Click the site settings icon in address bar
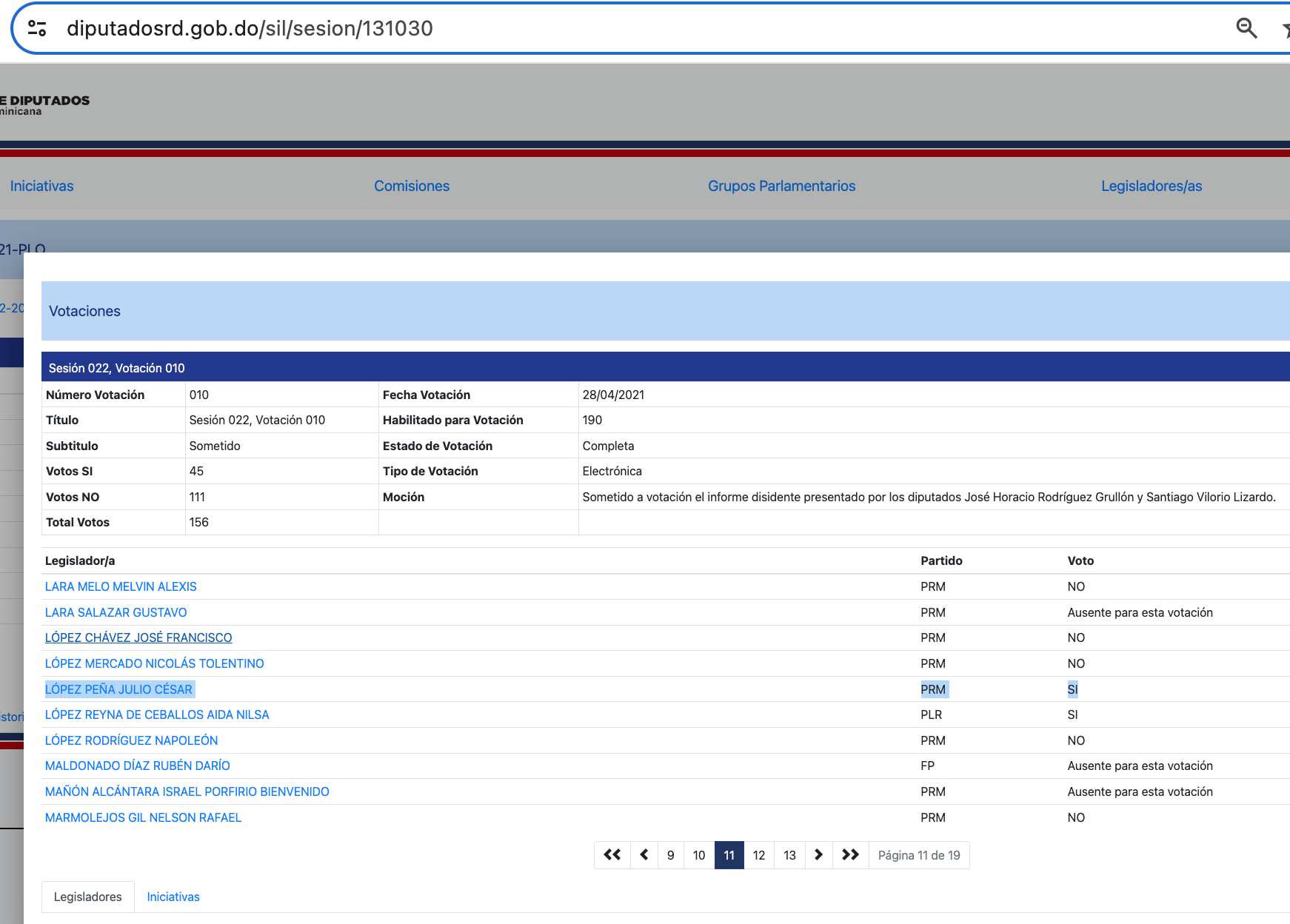The image size is (1290, 924). [37, 29]
